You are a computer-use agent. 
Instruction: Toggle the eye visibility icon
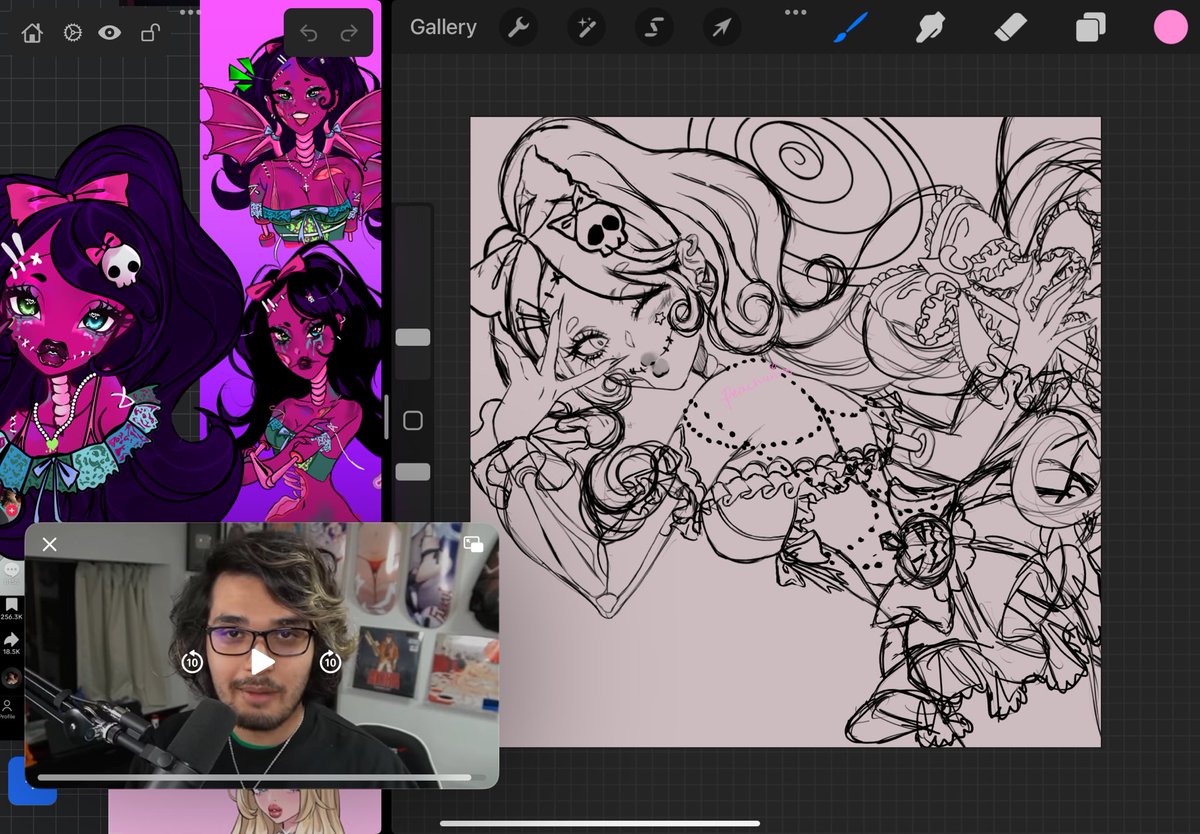tap(109, 34)
